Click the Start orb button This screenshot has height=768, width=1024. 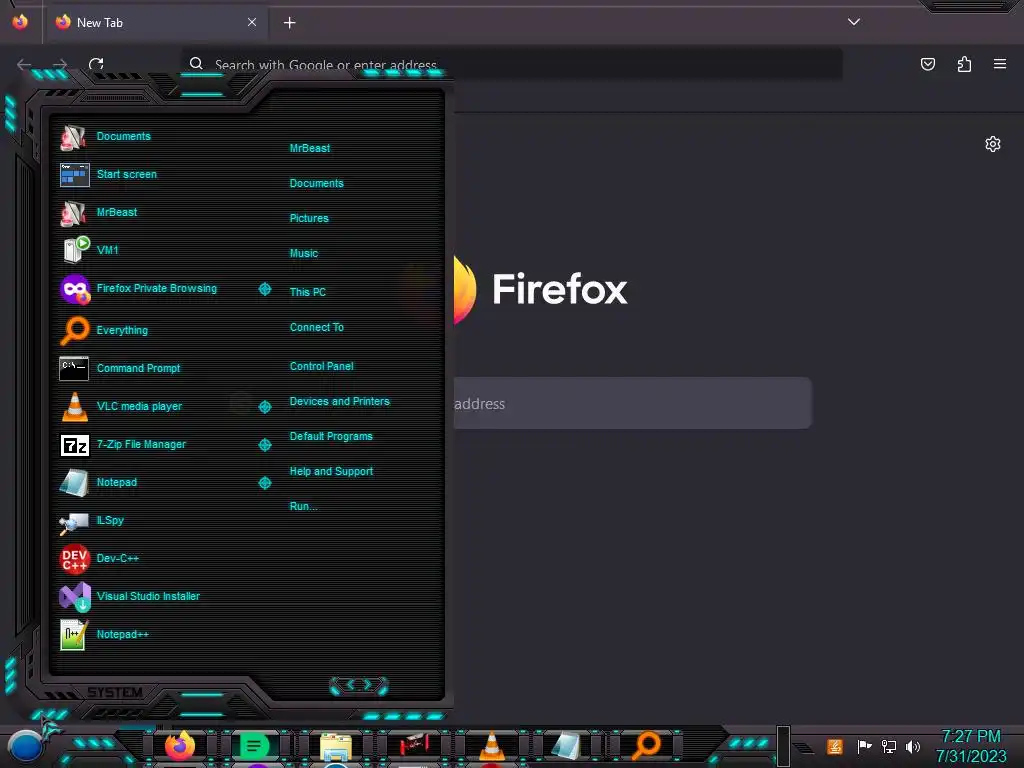click(x=26, y=746)
